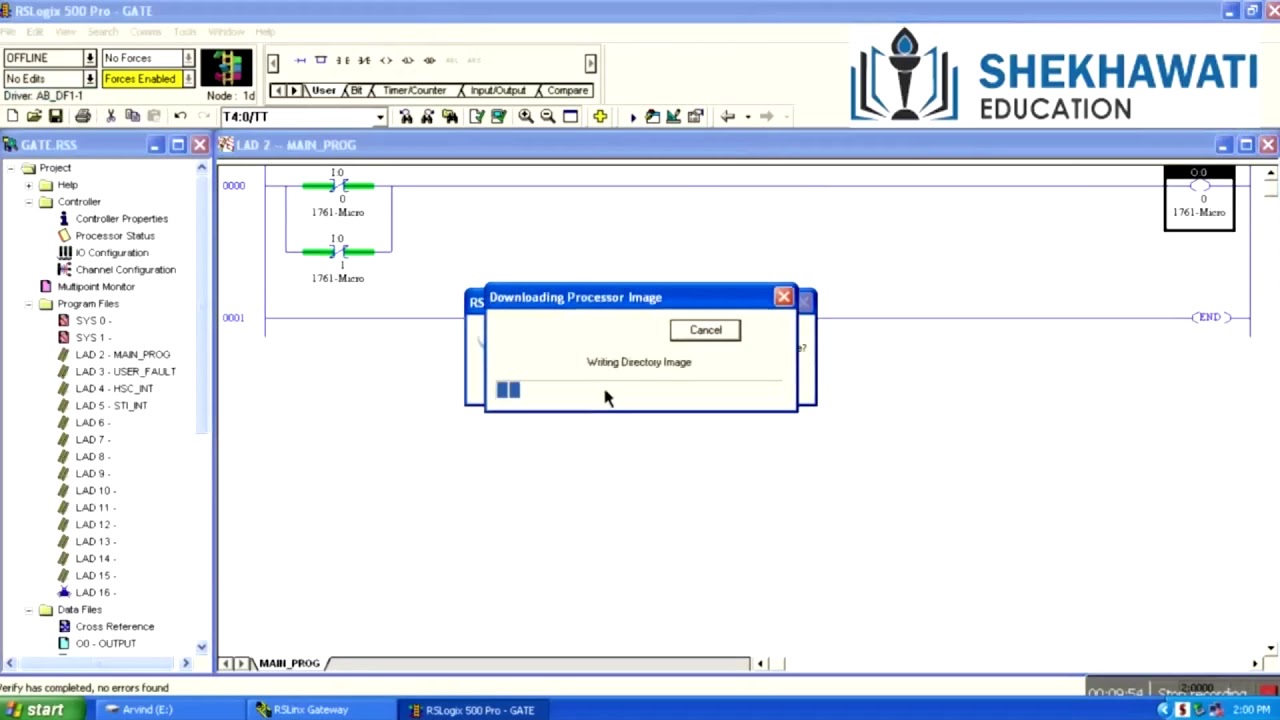Open the No Forces dropdown
Screen dimensions: 1280x720
188,58
